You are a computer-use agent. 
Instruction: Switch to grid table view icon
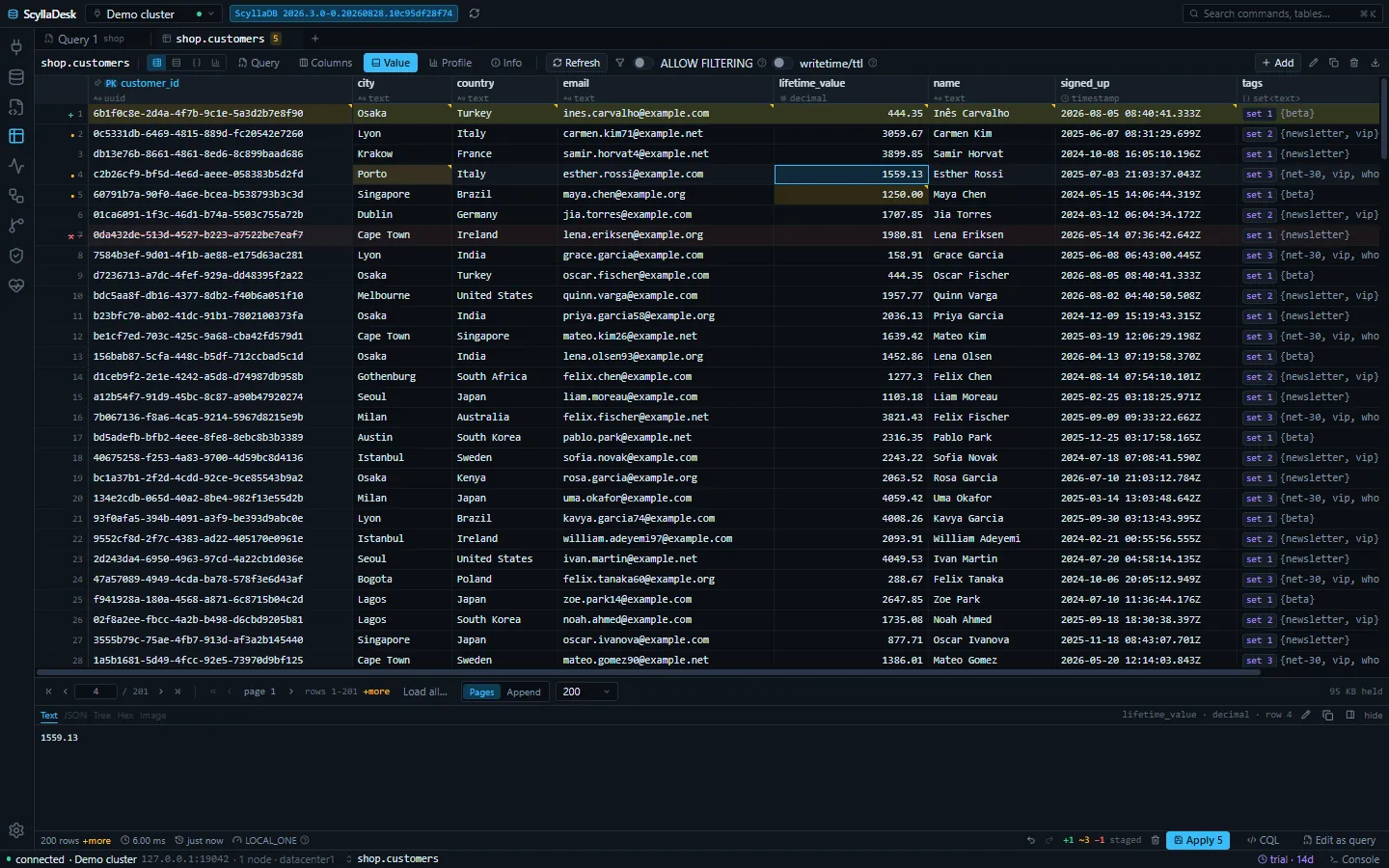pos(156,63)
